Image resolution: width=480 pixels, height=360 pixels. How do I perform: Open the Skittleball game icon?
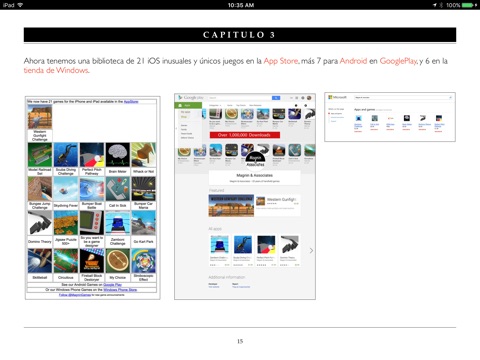pyautogui.click(x=40, y=261)
